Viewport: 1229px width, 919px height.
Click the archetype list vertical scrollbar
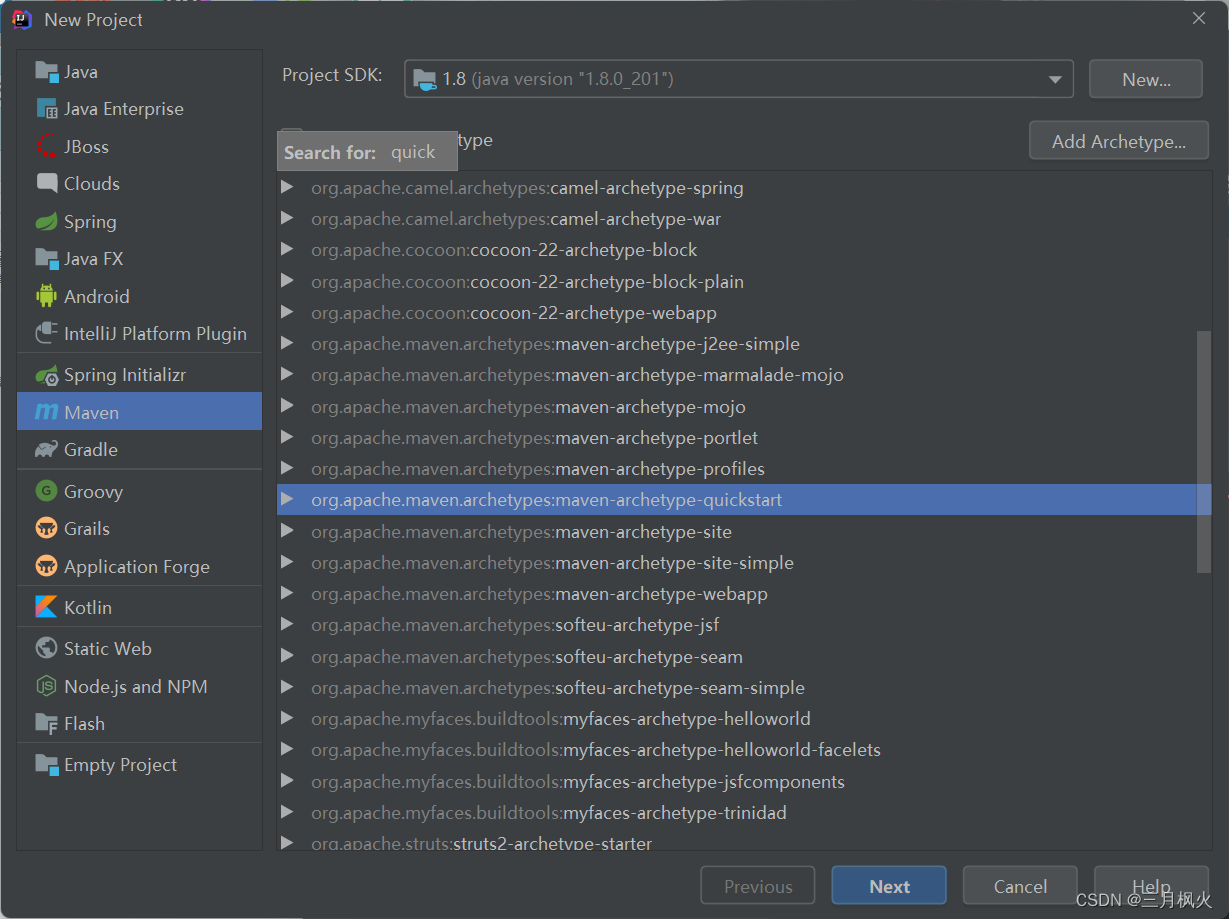[1204, 452]
